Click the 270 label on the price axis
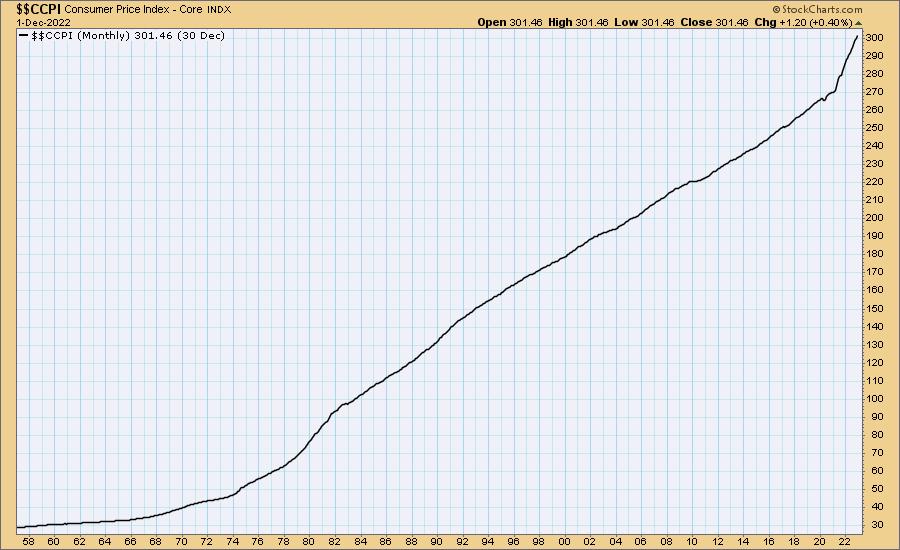 coord(875,92)
